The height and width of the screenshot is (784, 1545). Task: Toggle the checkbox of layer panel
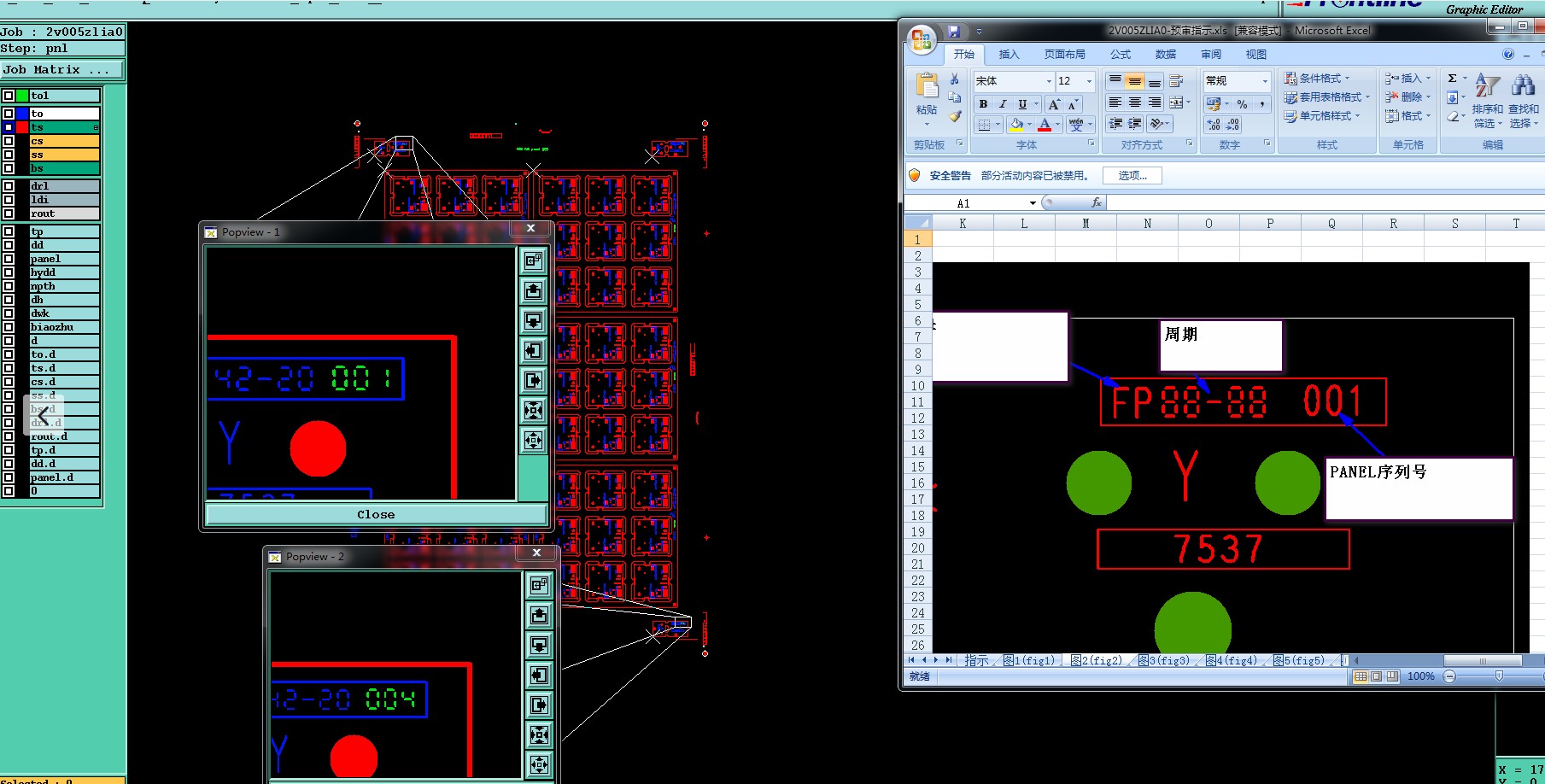9,259
